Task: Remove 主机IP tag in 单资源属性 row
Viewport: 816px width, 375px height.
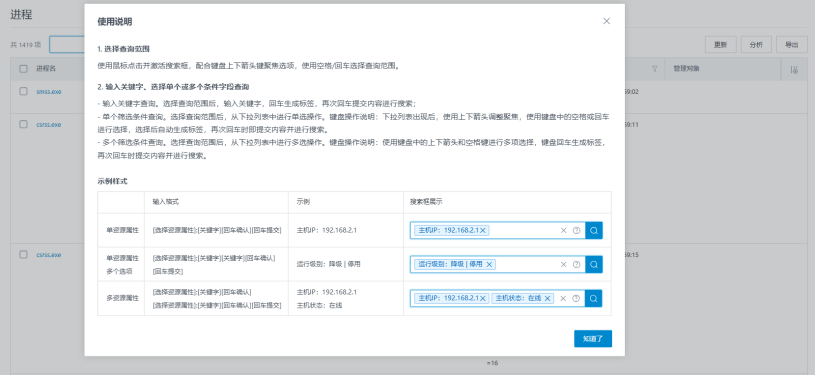Action: [483, 230]
